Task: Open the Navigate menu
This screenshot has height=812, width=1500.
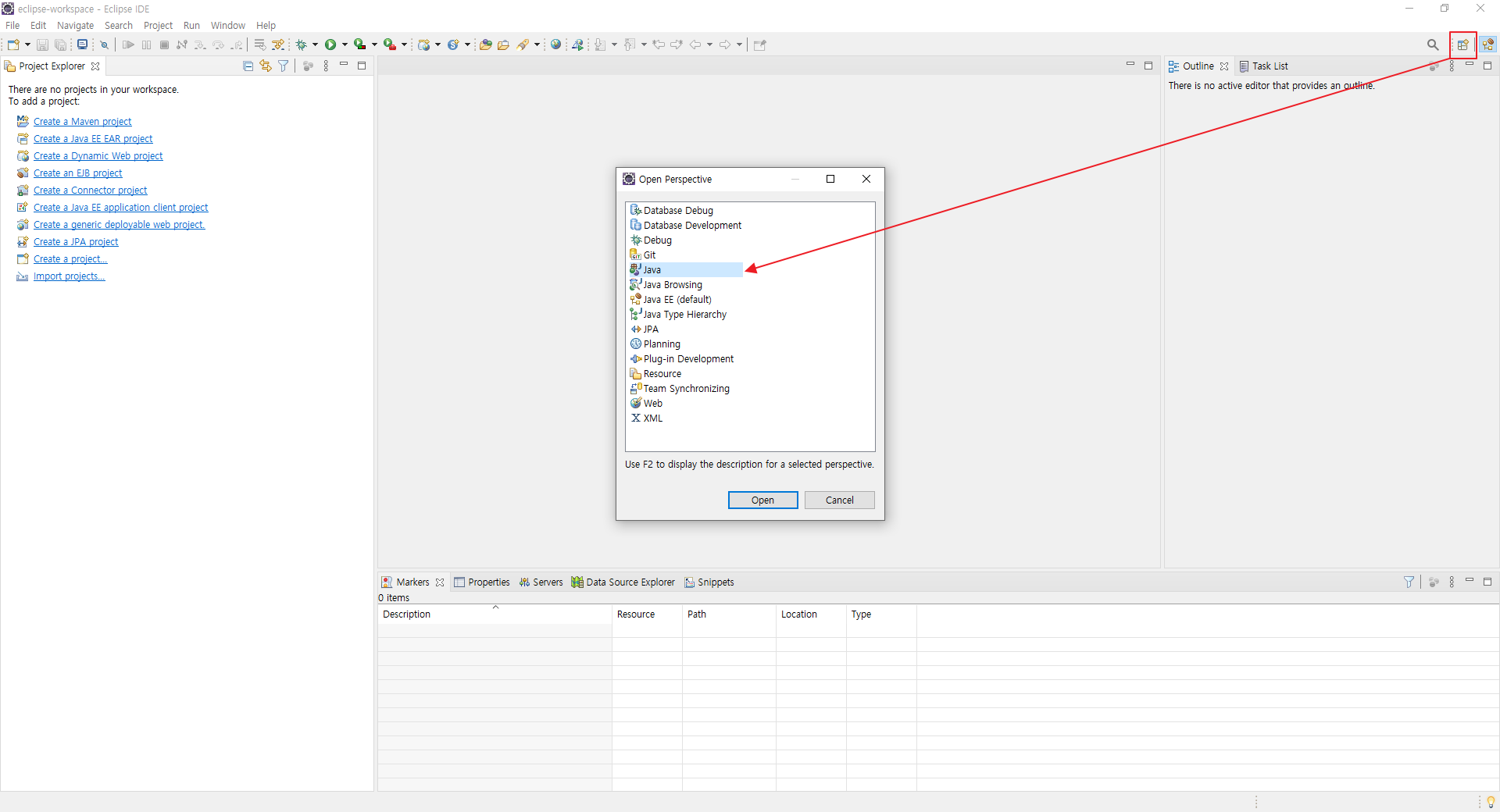Action: (75, 26)
